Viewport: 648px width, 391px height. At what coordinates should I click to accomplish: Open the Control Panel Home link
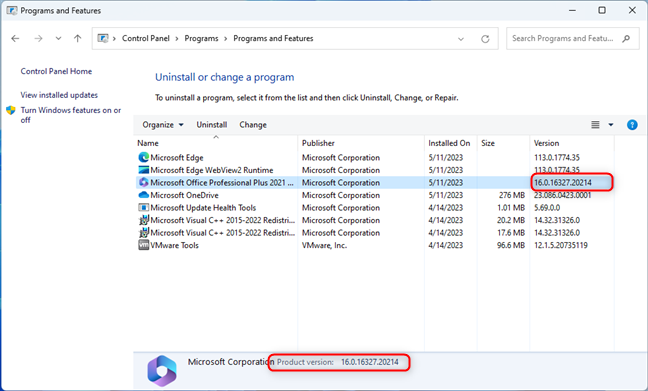[56, 71]
